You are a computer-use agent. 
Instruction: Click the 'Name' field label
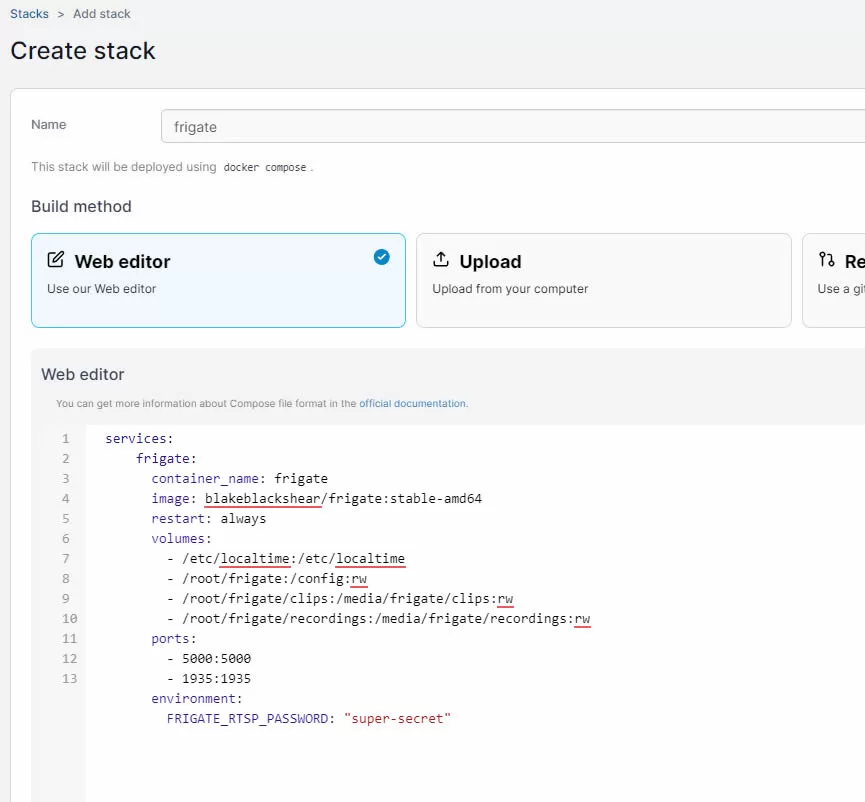[49, 125]
